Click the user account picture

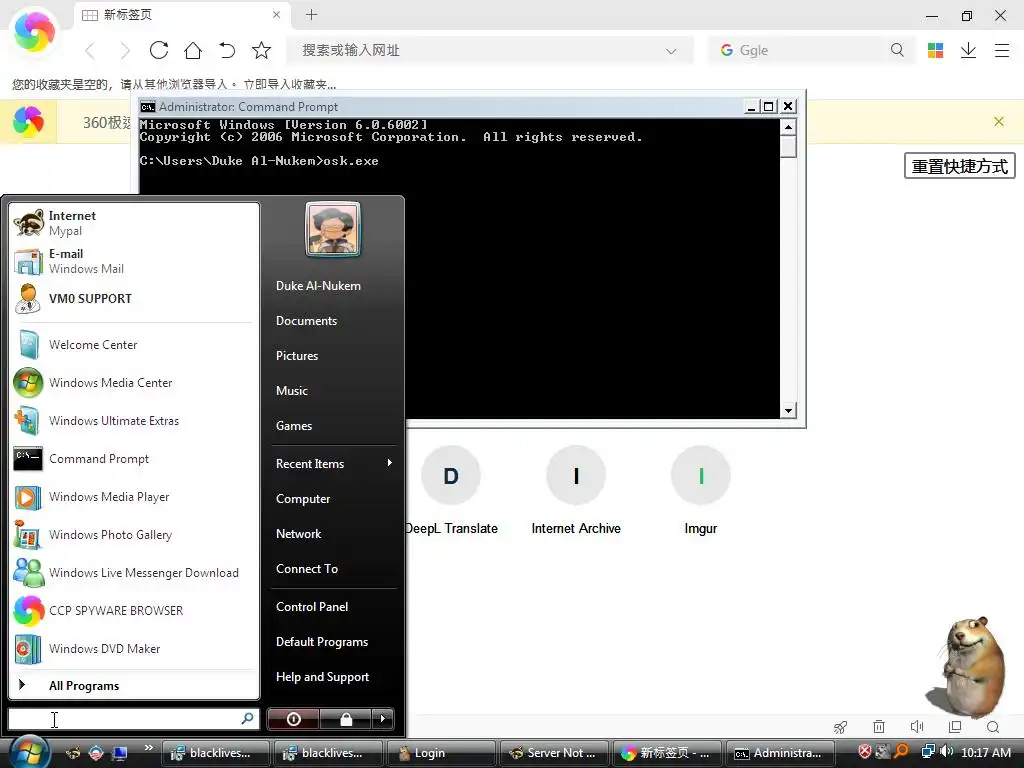tap(333, 229)
